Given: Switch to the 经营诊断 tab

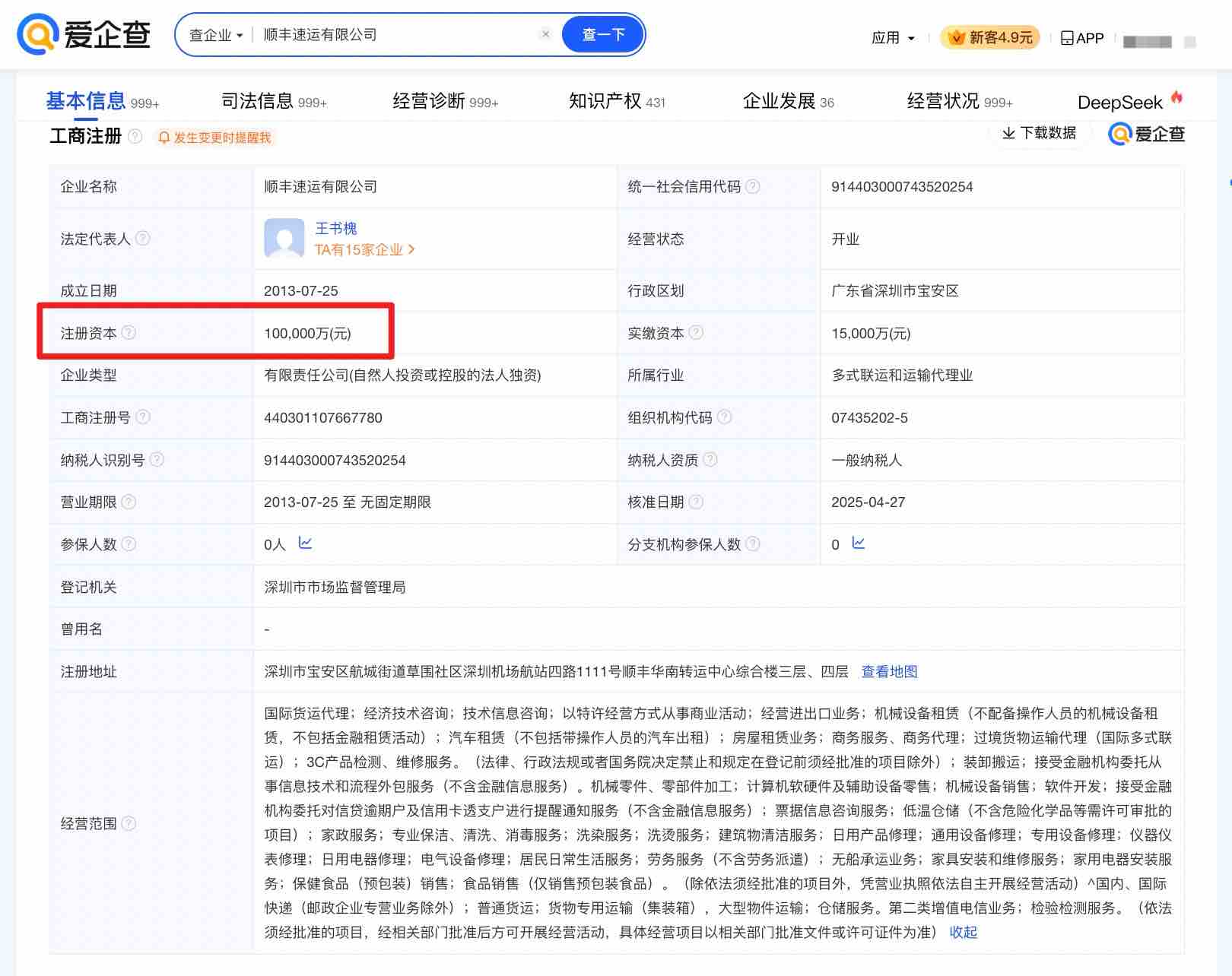Looking at the screenshot, I should (446, 102).
